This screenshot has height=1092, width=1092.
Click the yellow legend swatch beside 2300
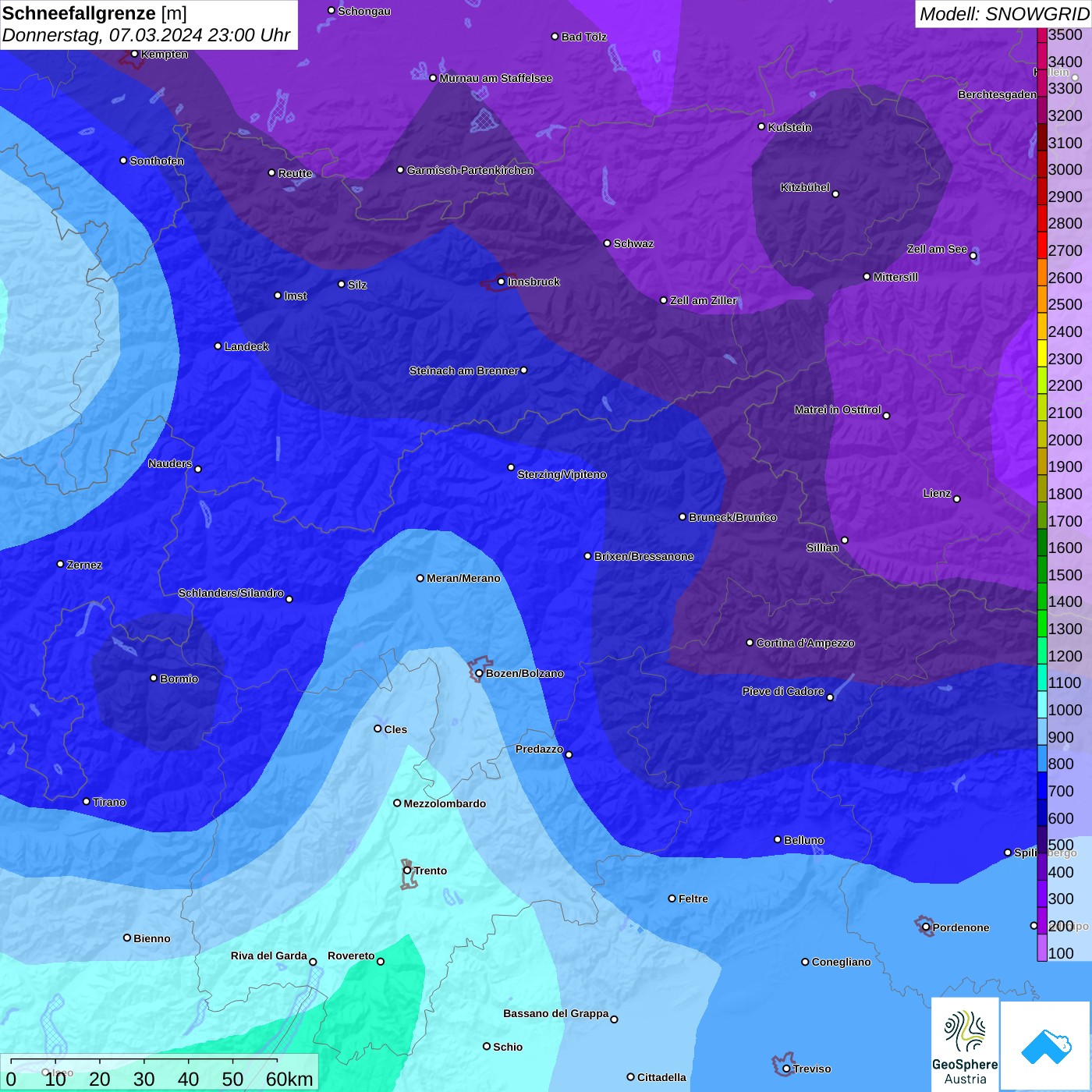(x=1042, y=353)
